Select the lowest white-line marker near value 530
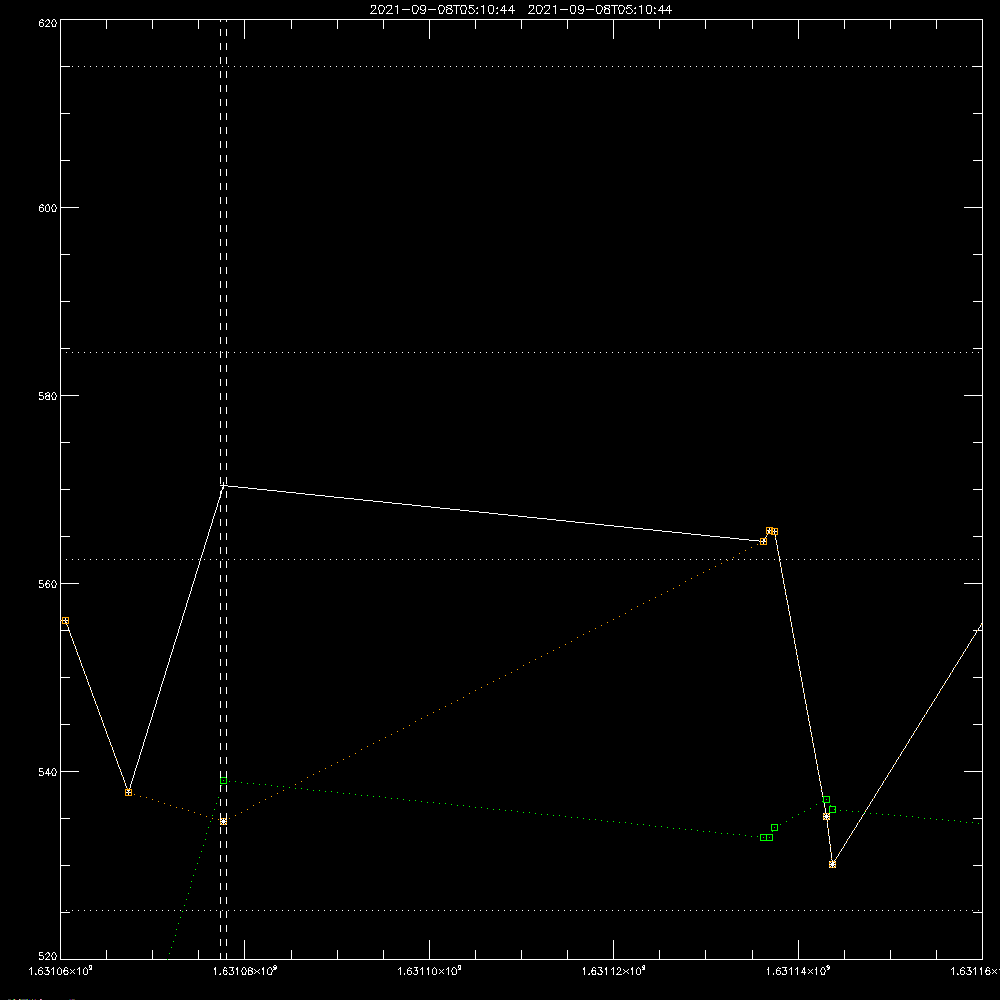The image size is (1000, 1000). click(x=832, y=864)
